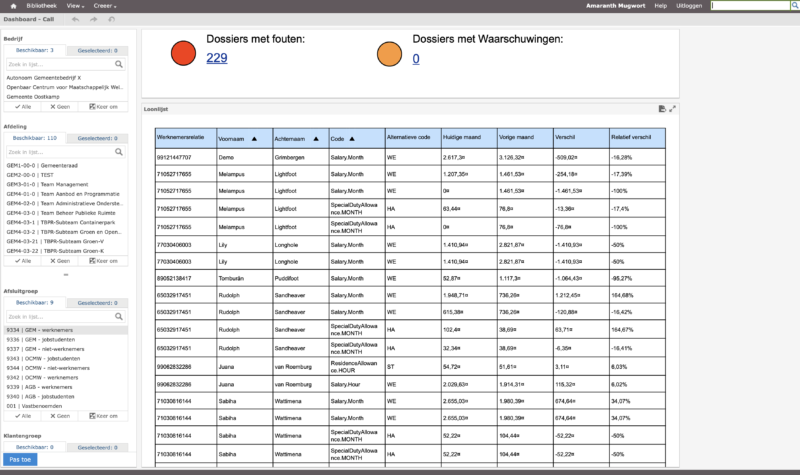Click the Bedrijf list search icon
The image size is (800, 475).
click(x=118, y=63)
